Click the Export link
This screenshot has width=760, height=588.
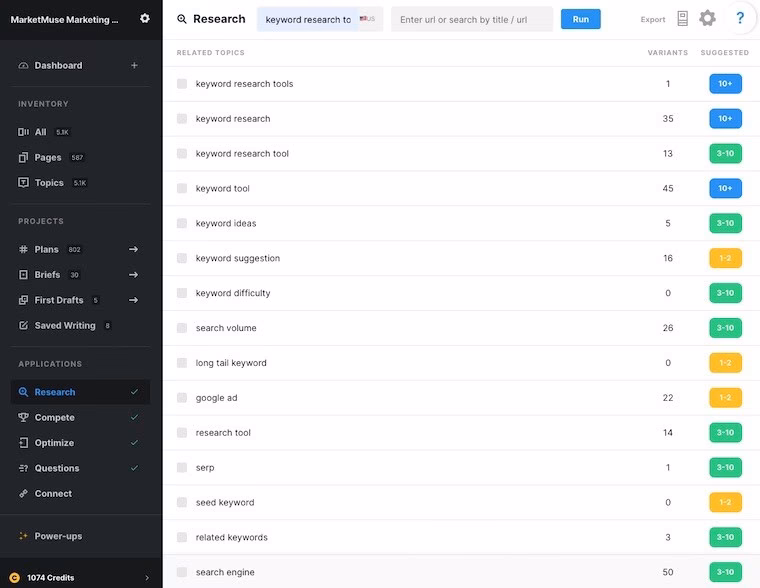653,19
